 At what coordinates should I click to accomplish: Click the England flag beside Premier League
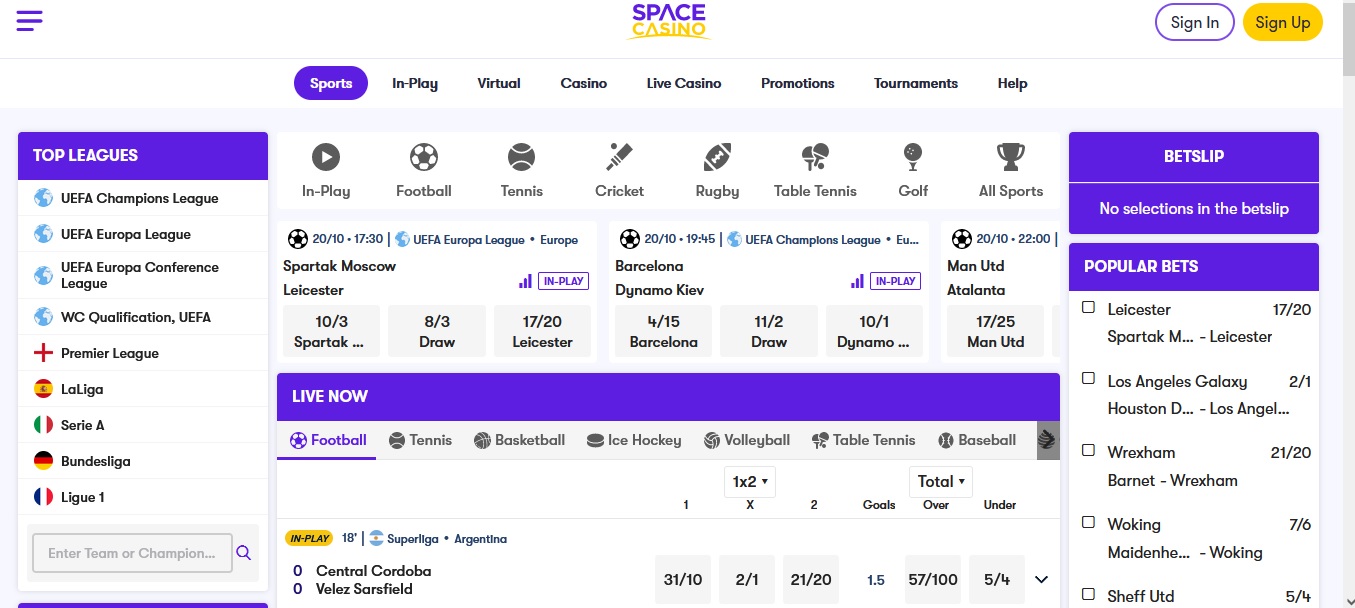coord(43,353)
